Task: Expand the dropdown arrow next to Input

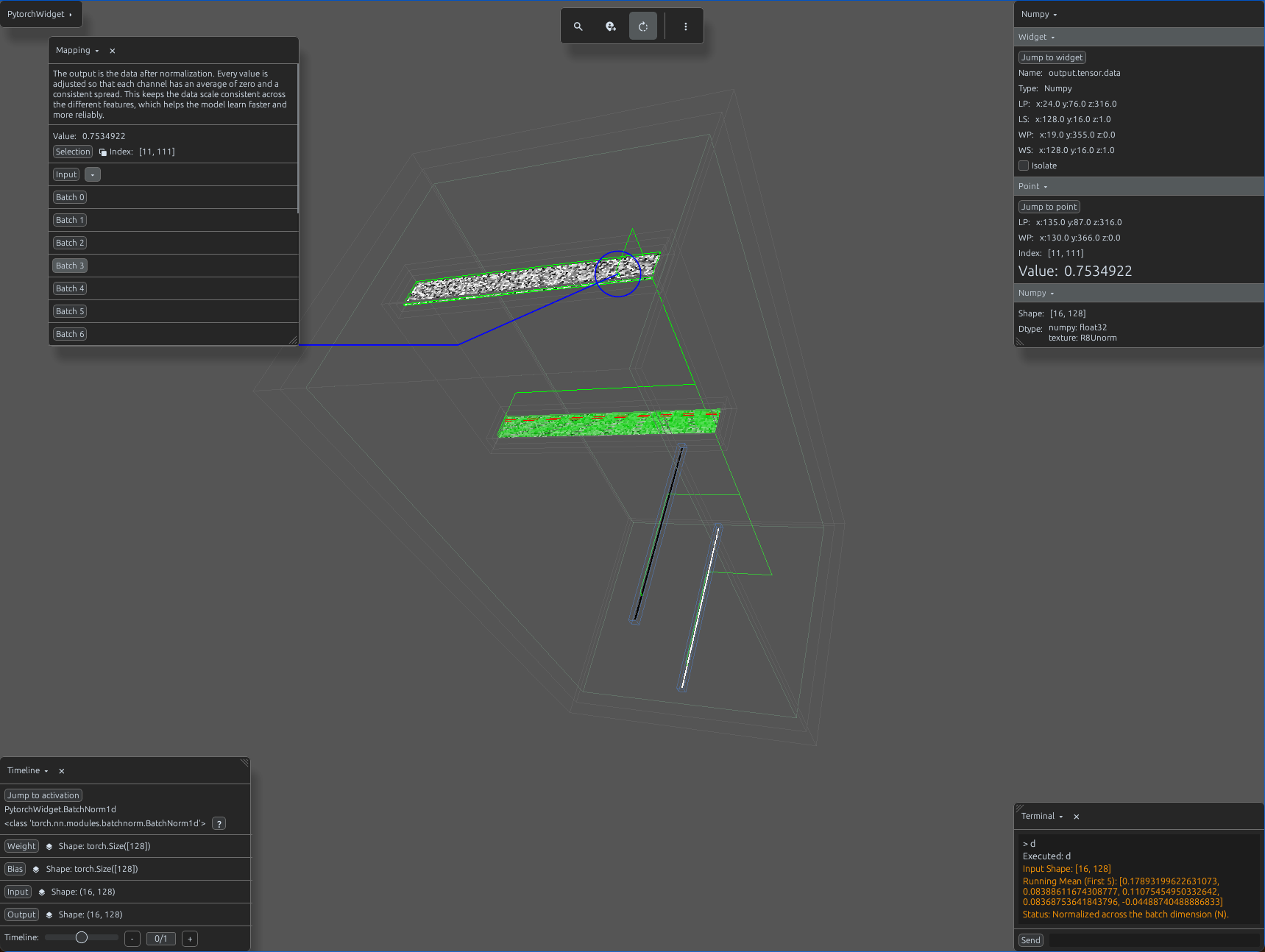Action: [93, 174]
